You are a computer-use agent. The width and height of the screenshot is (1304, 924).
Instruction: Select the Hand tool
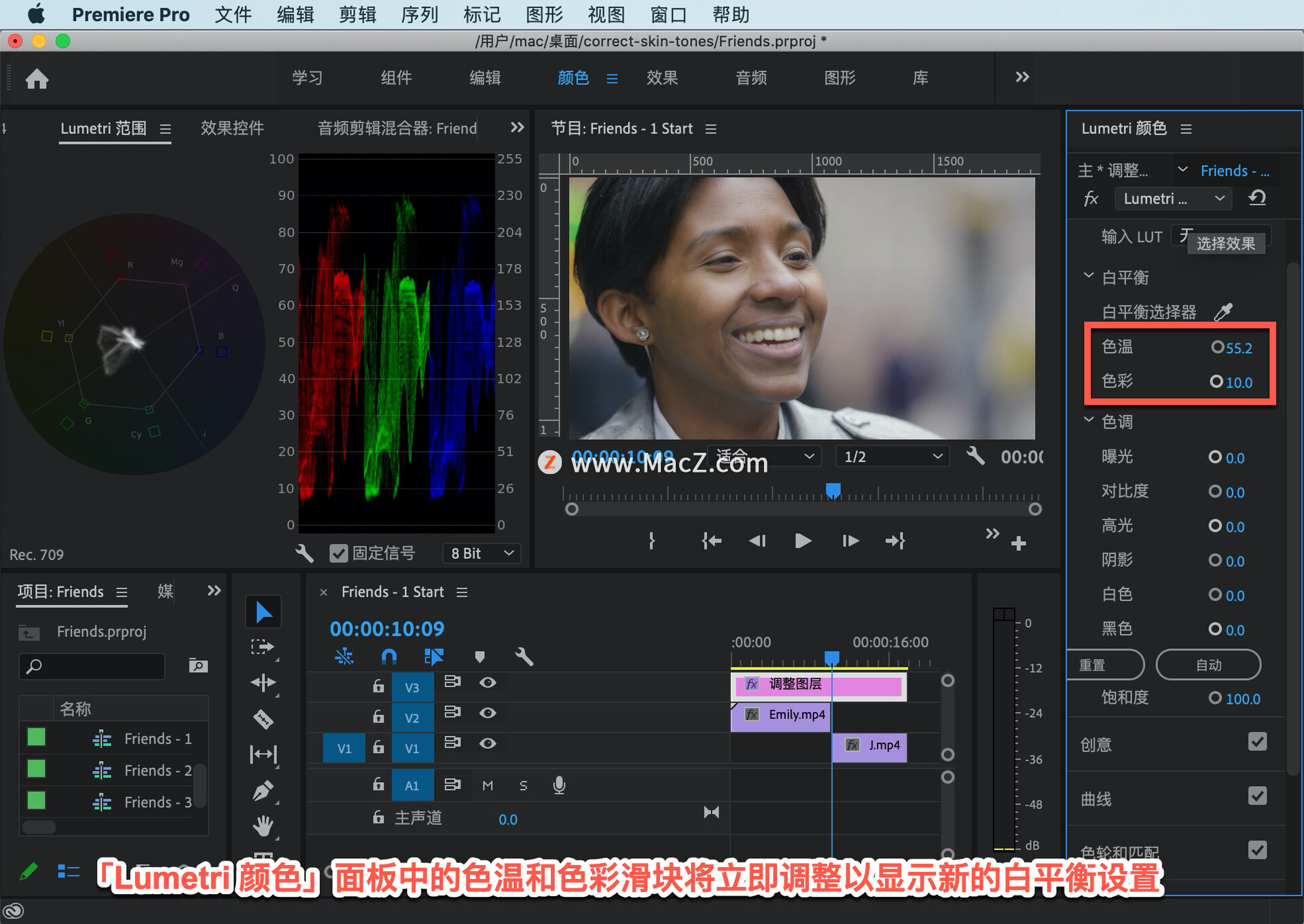click(264, 826)
